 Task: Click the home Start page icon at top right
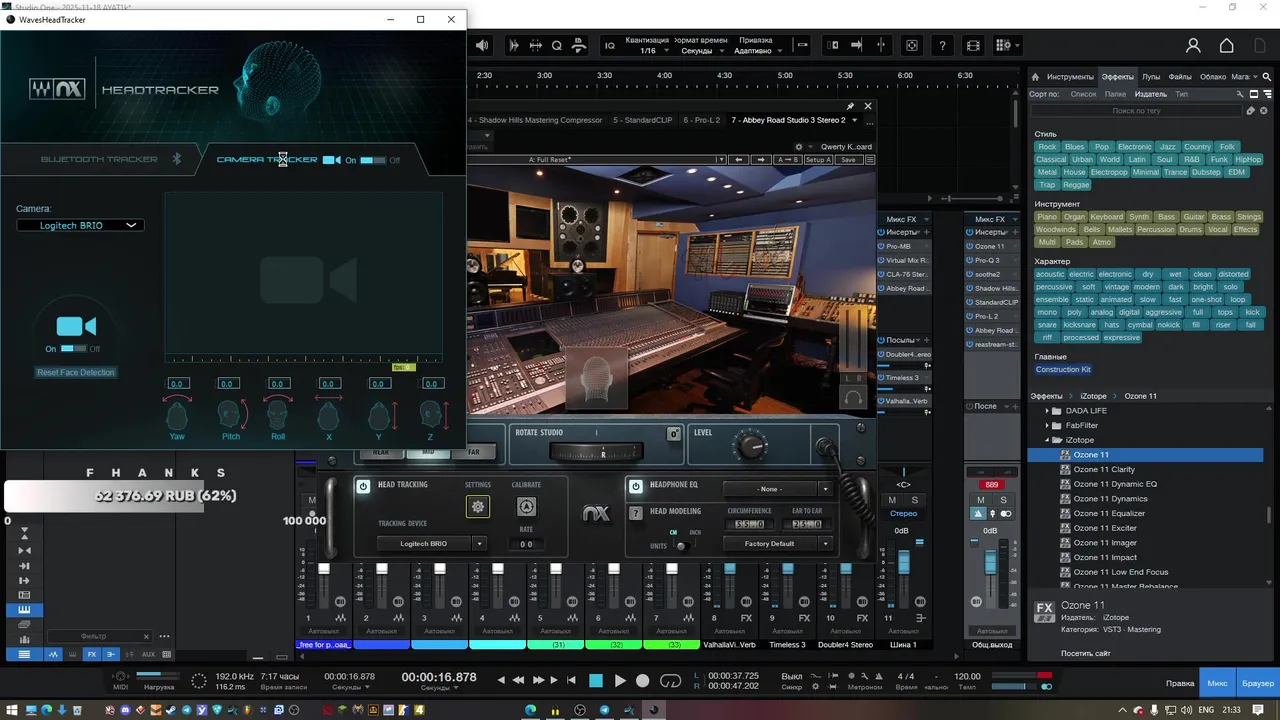pos(1227,46)
